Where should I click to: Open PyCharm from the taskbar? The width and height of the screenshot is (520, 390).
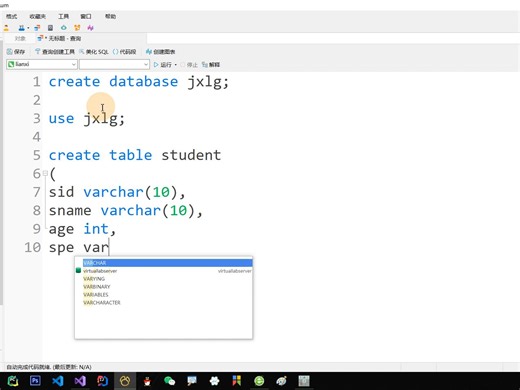click(x=13, y=381)
